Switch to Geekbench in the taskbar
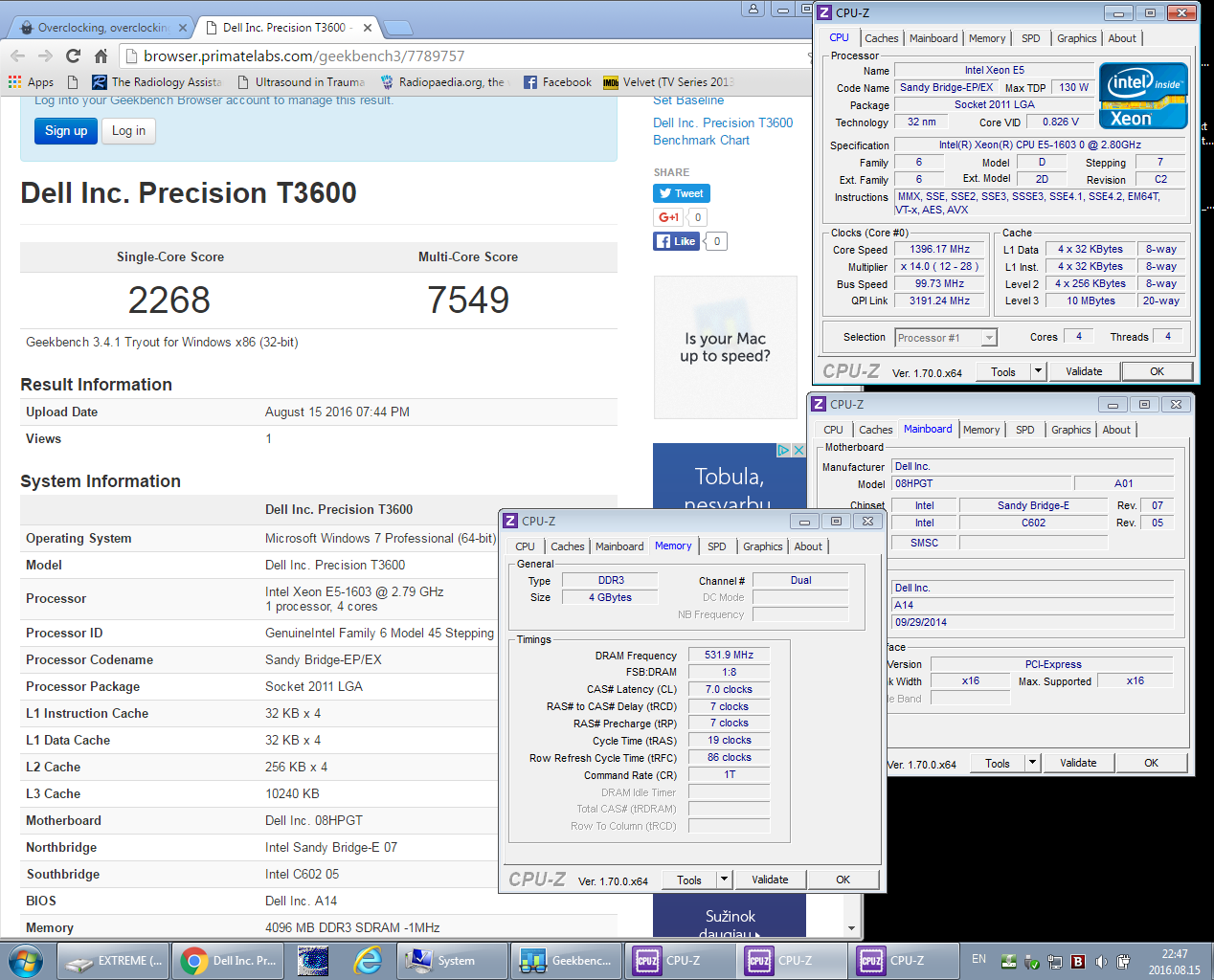The height and width of the screenshot is (980, 1214). tap(566, 961)
